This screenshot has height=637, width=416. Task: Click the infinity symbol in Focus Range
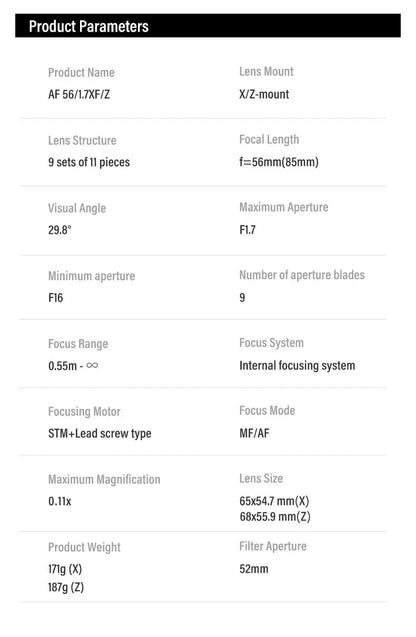[92, 365]
